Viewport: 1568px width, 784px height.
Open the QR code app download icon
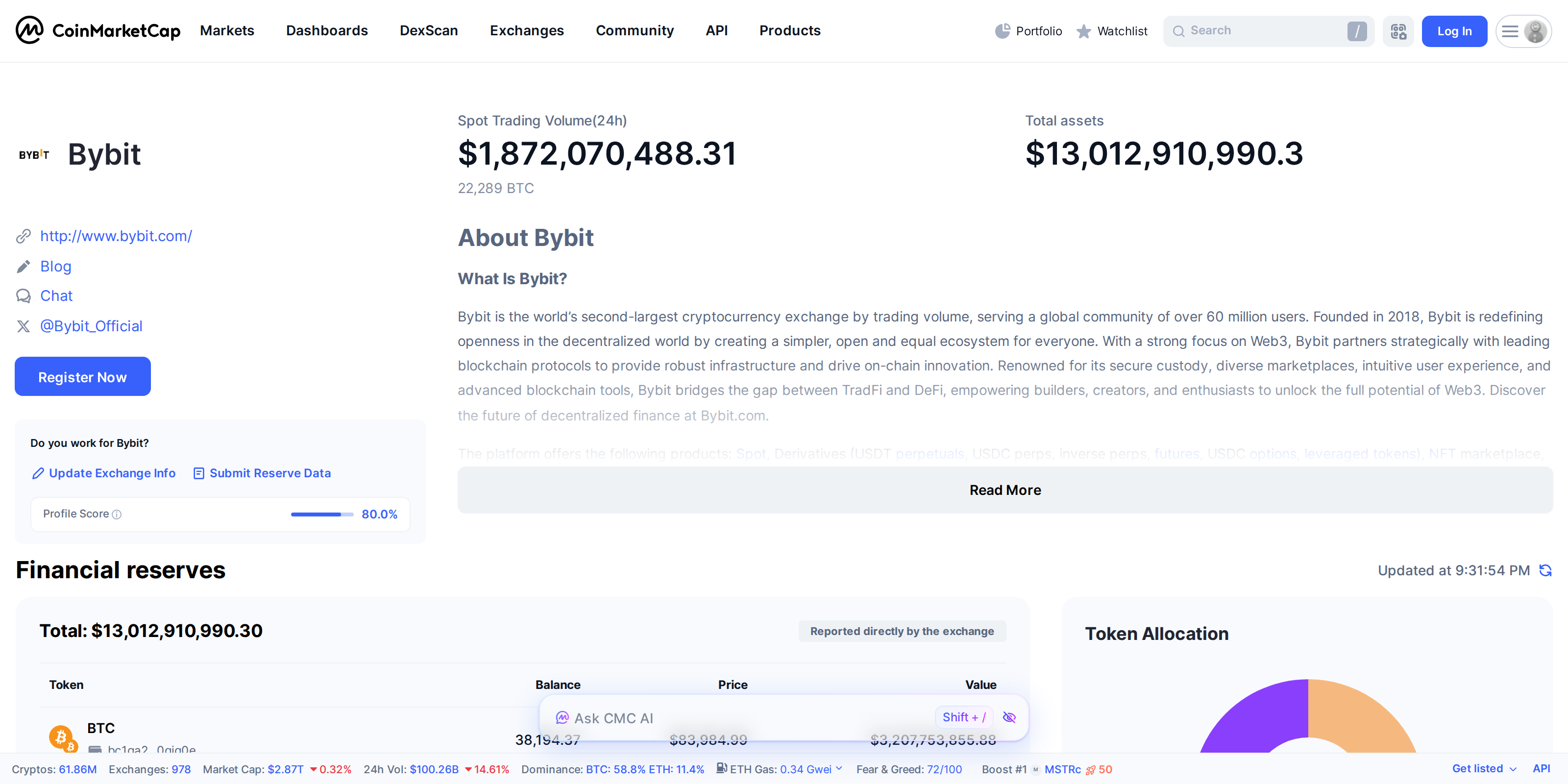click(x=1398, y=31)
